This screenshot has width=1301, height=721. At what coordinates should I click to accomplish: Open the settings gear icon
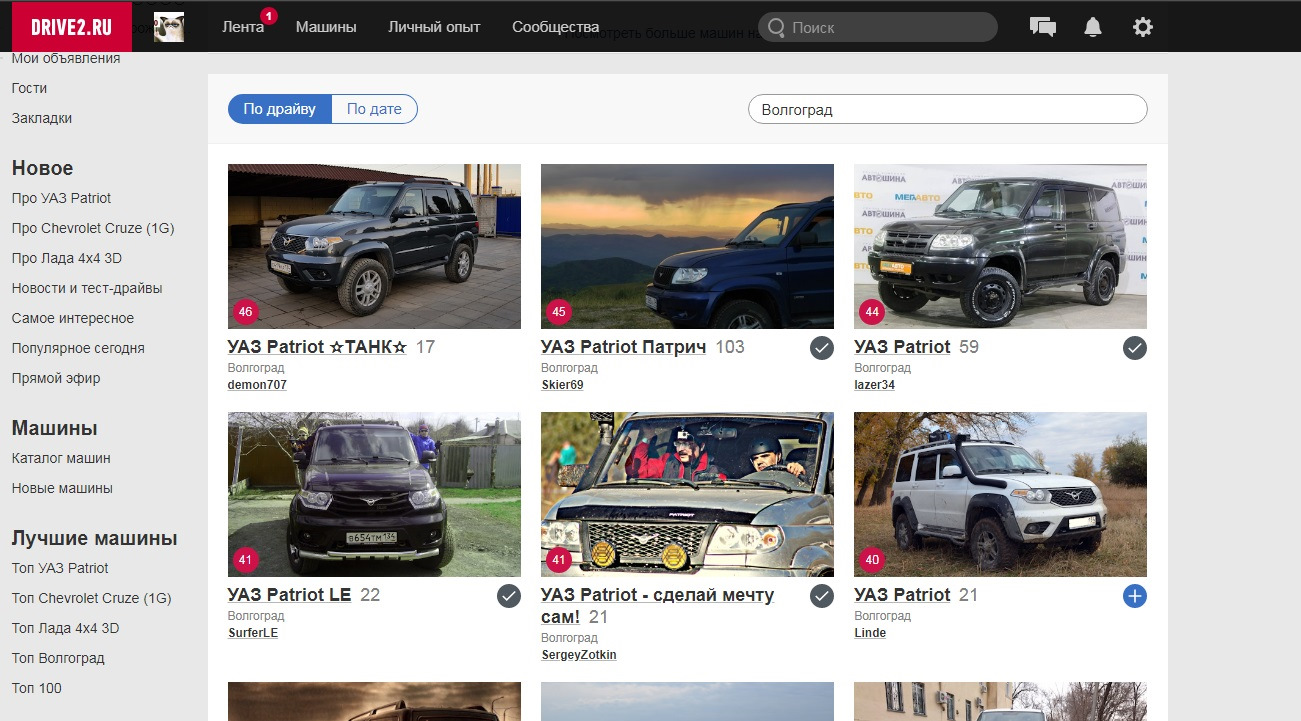(1143, 27)
